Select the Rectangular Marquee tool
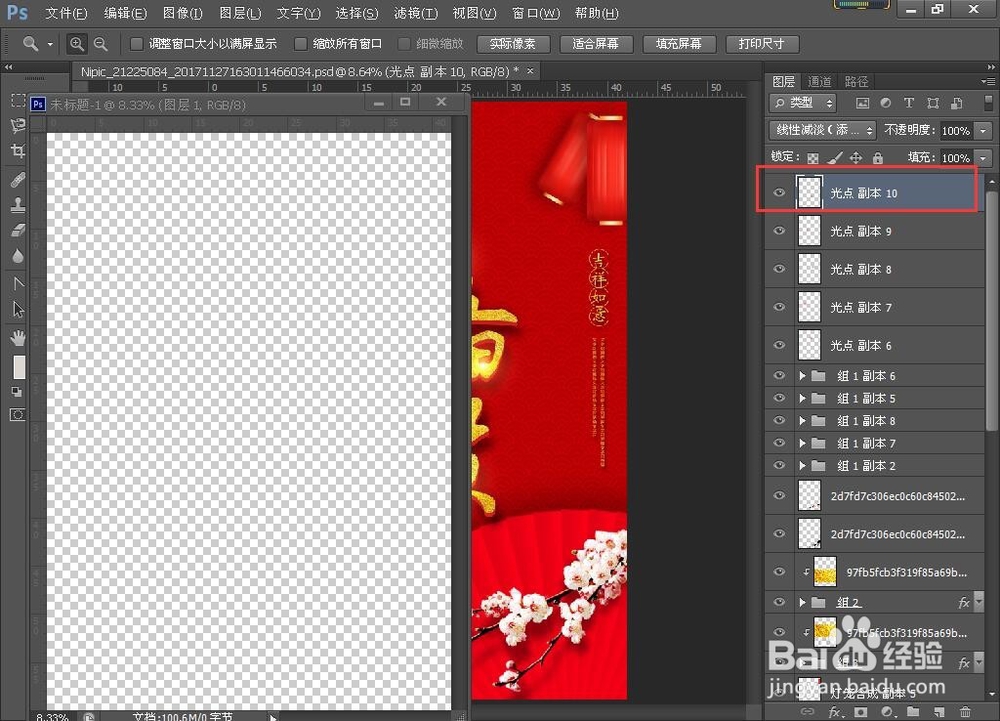1000x721 pixels. (18, 101)
